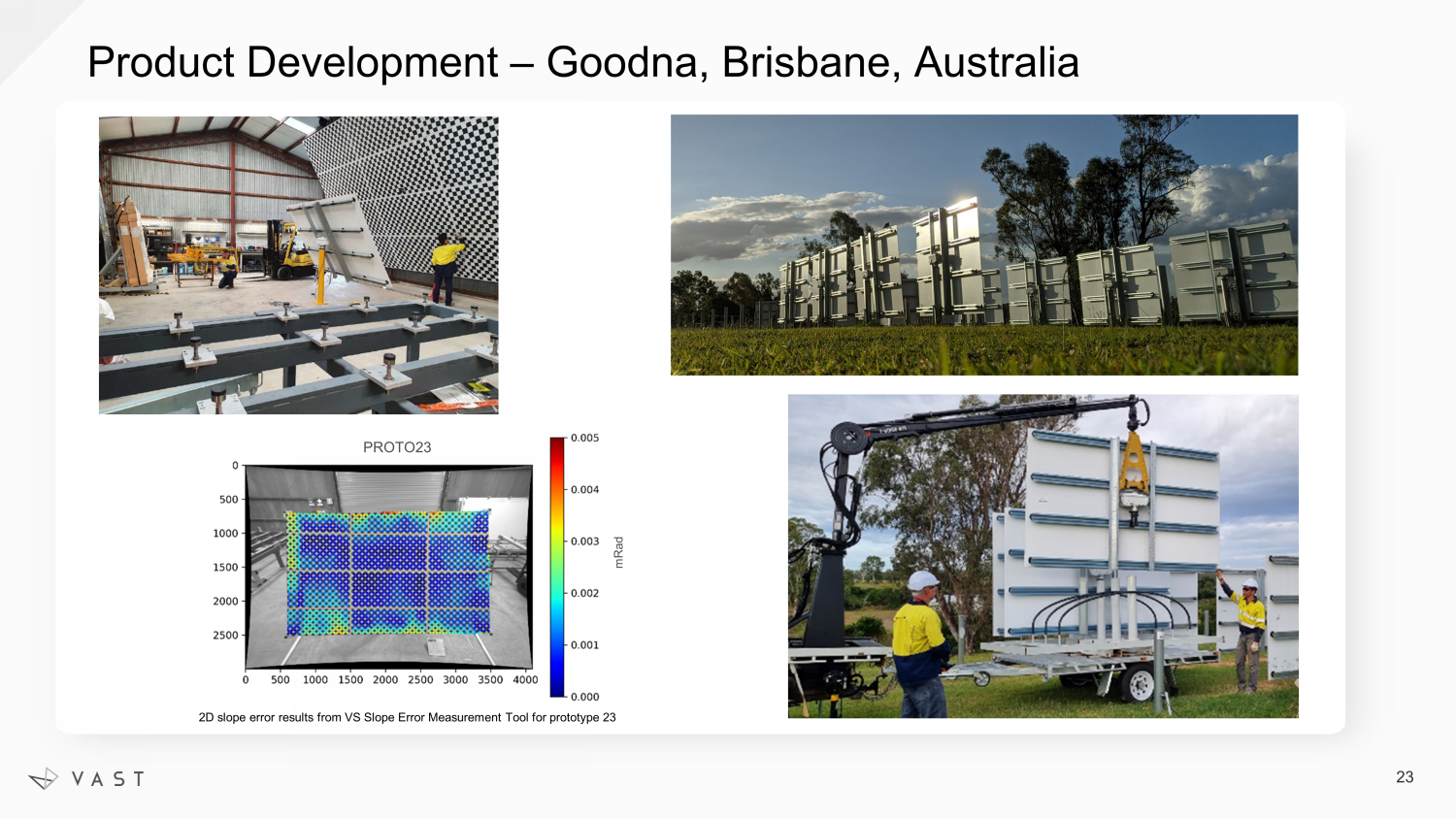Image resolution: width=1456 pixels, height=819 pixels.
Task: Click the x-axis tick label 2000
Action: click(385, 680)
